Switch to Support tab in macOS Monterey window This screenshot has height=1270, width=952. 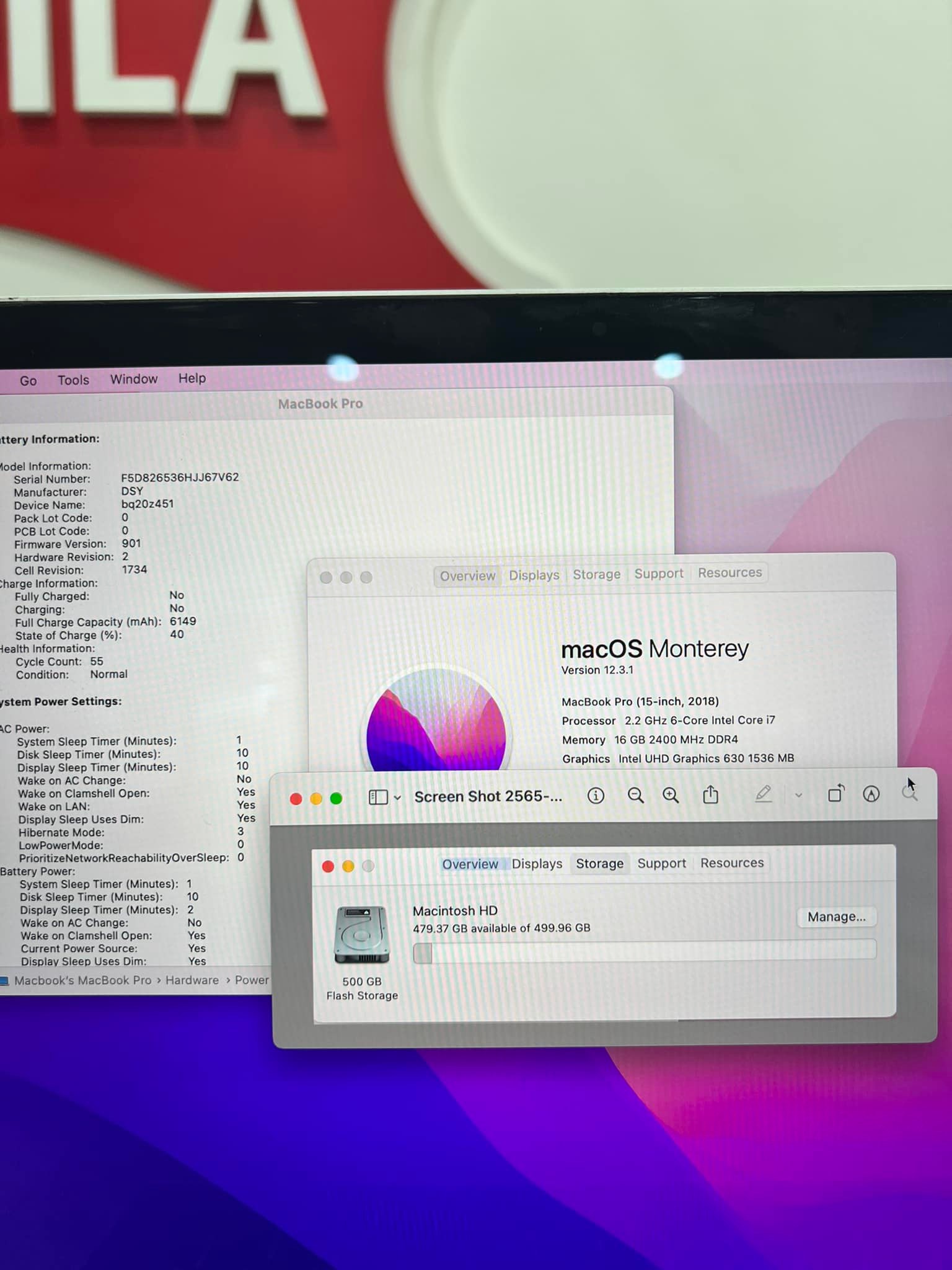pyautogui.click(x=658, y=574)
